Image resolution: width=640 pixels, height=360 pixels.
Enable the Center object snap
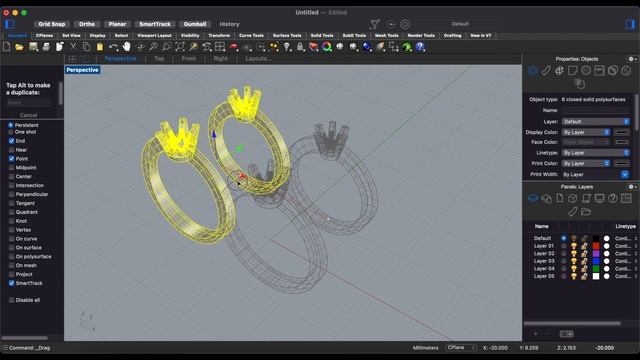click(11, 177)
